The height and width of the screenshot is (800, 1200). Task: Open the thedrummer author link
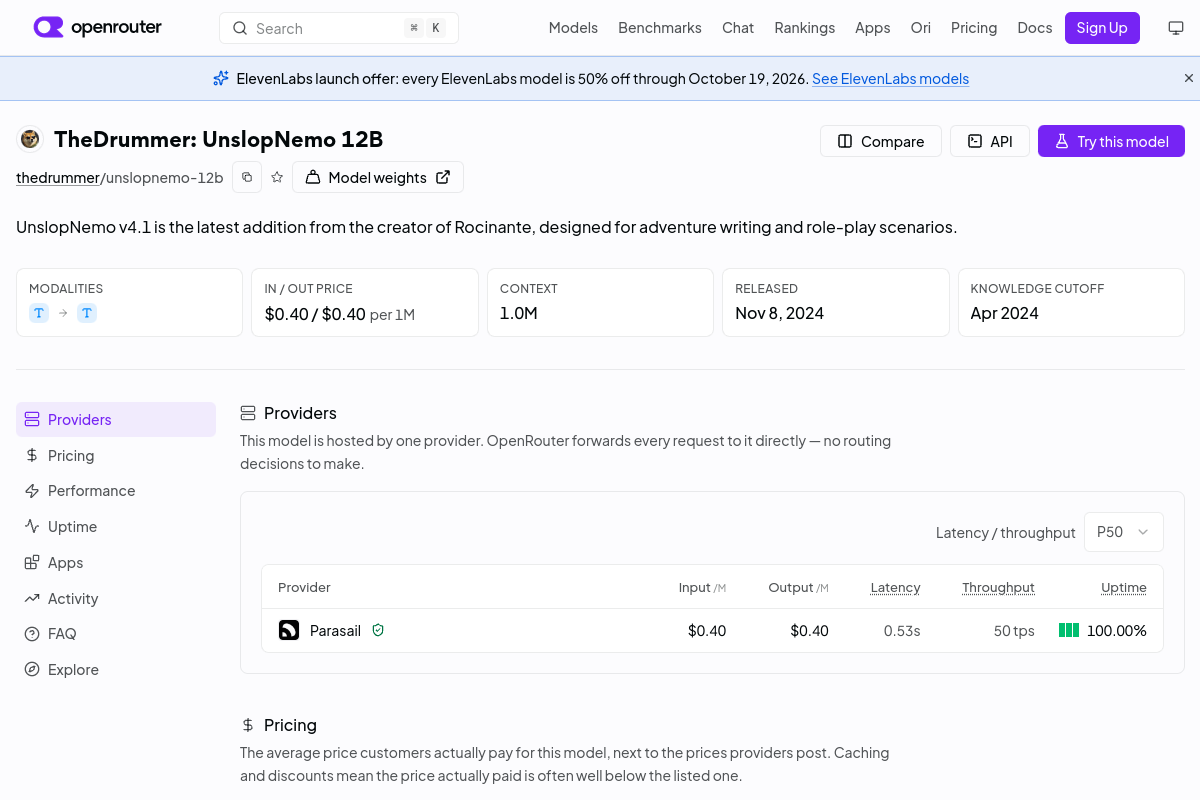tap(58, 178)
